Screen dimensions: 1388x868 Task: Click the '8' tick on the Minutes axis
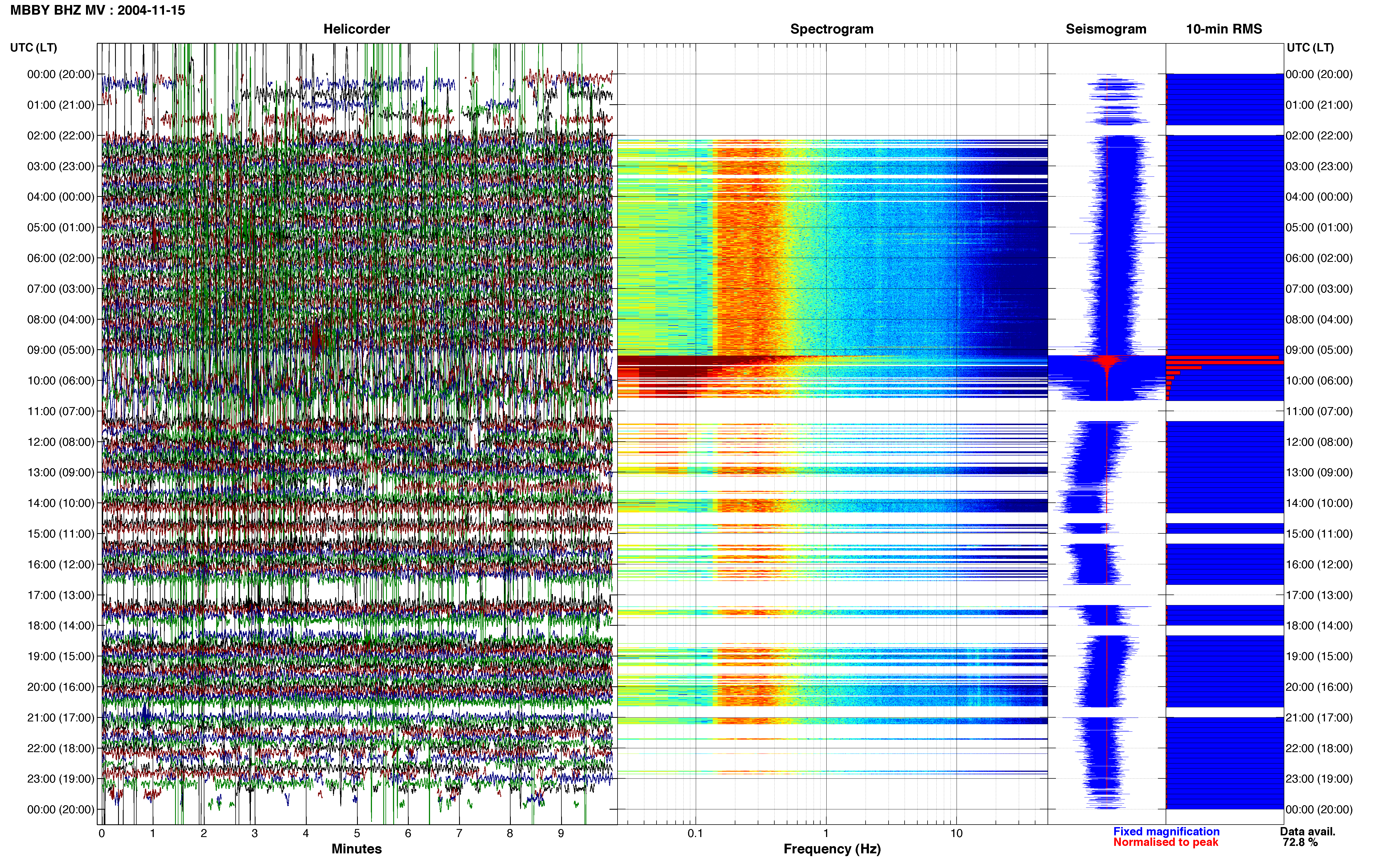tap(510, 833)
